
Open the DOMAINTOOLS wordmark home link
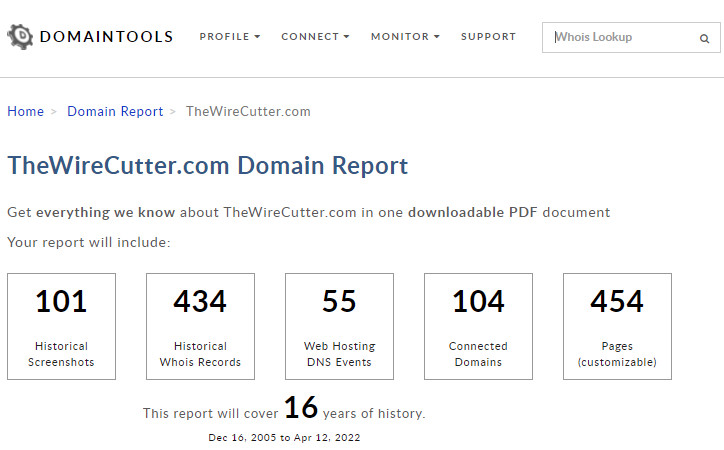tap(106, 36)
